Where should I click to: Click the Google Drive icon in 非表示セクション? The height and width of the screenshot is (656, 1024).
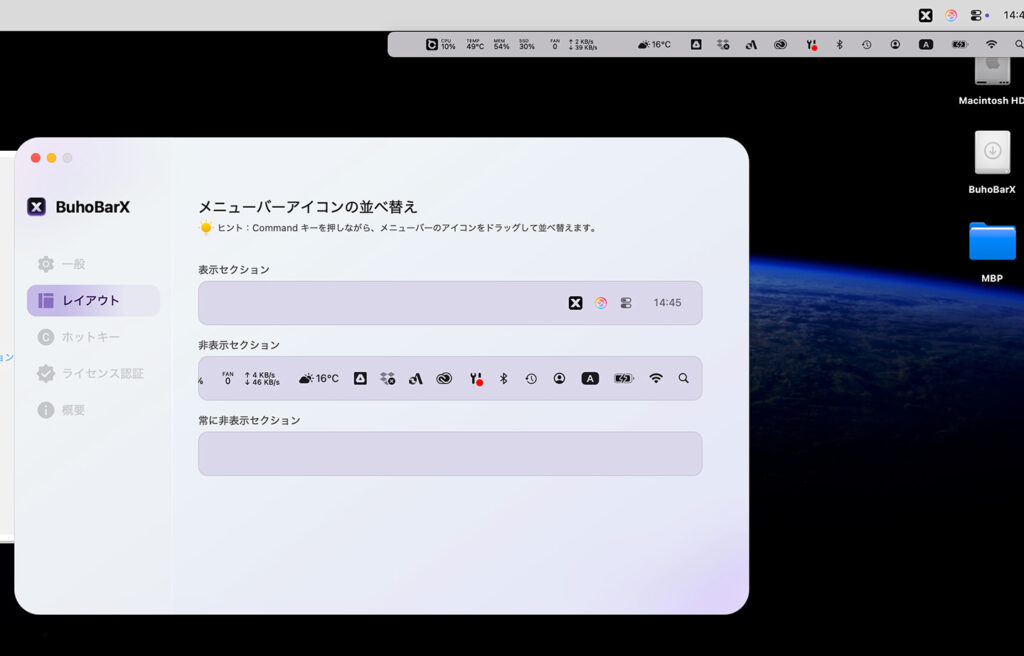coord(360,379)
